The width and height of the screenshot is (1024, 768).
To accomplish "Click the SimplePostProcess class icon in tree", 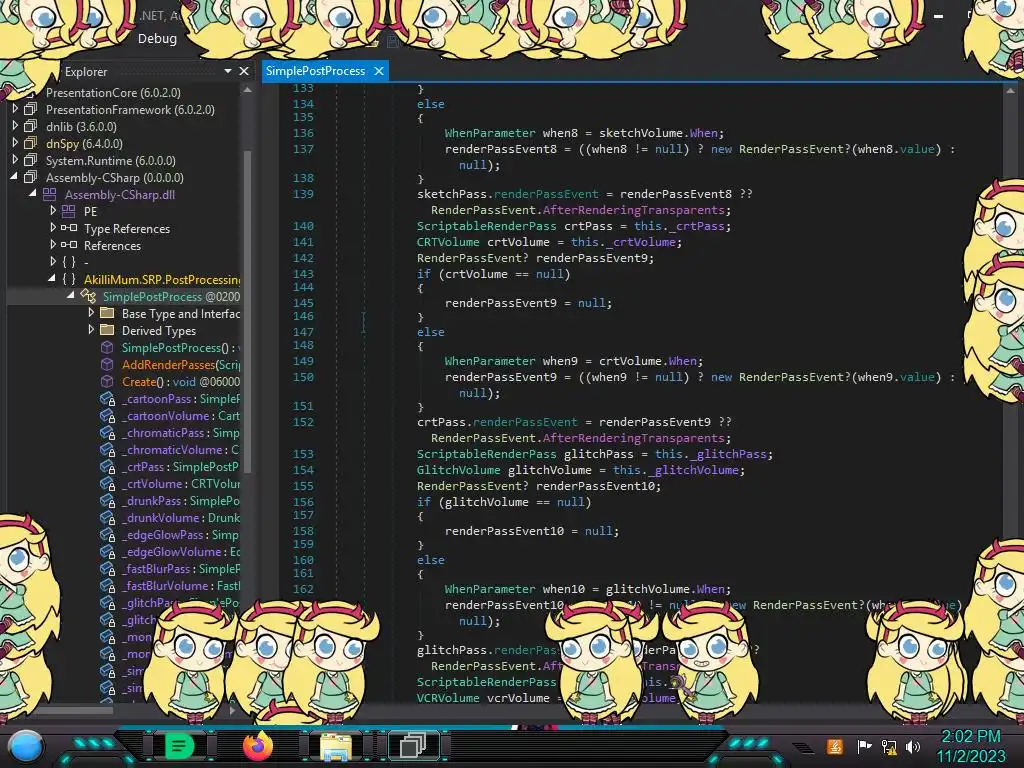I will [88, 296].
